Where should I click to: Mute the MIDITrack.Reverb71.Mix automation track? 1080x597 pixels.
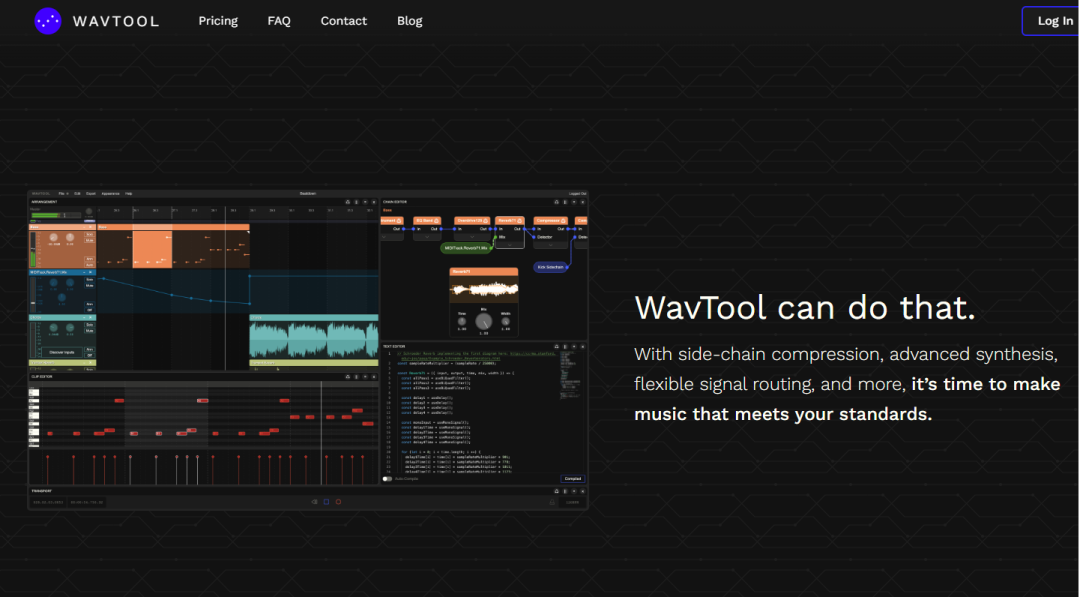[90, 286]
